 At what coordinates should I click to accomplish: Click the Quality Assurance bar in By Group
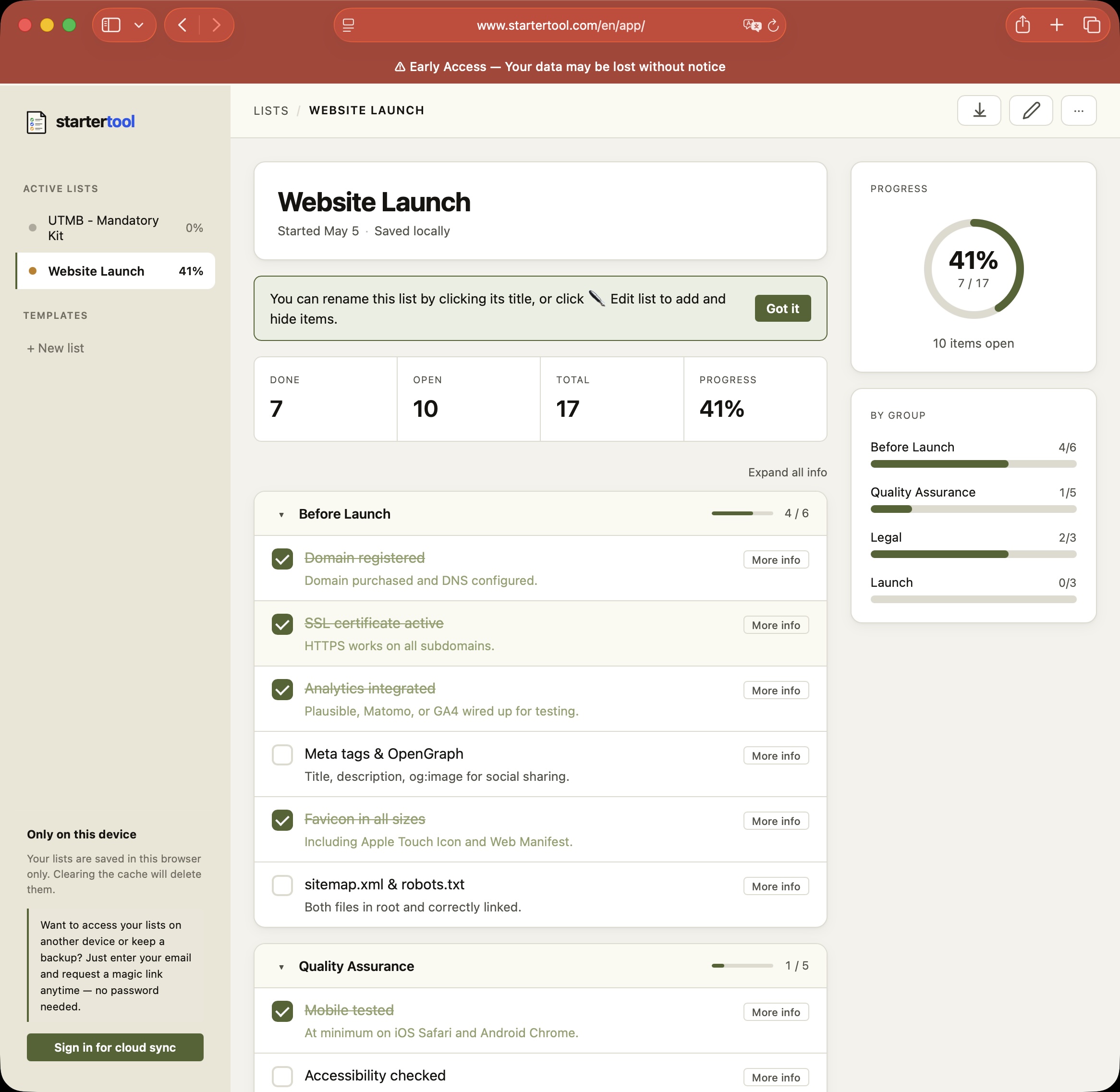(x=973, y=510)
